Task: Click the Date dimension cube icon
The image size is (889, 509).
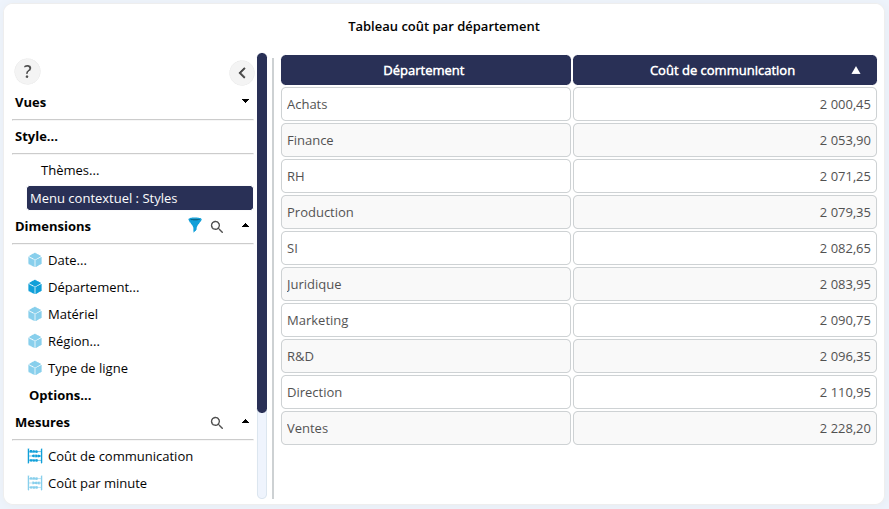Action: pyautogui.click(x=35, y=260)
